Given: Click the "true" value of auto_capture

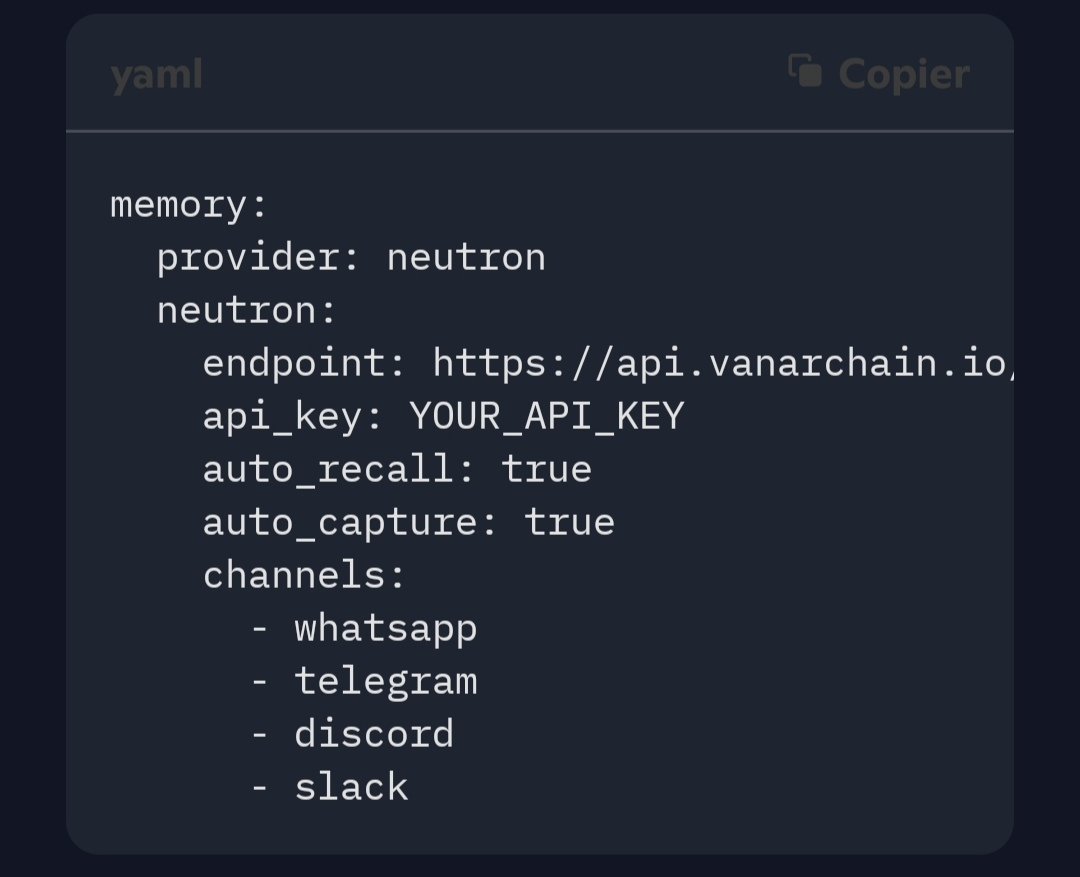Looking at the screenshot, I should (570, 522).
